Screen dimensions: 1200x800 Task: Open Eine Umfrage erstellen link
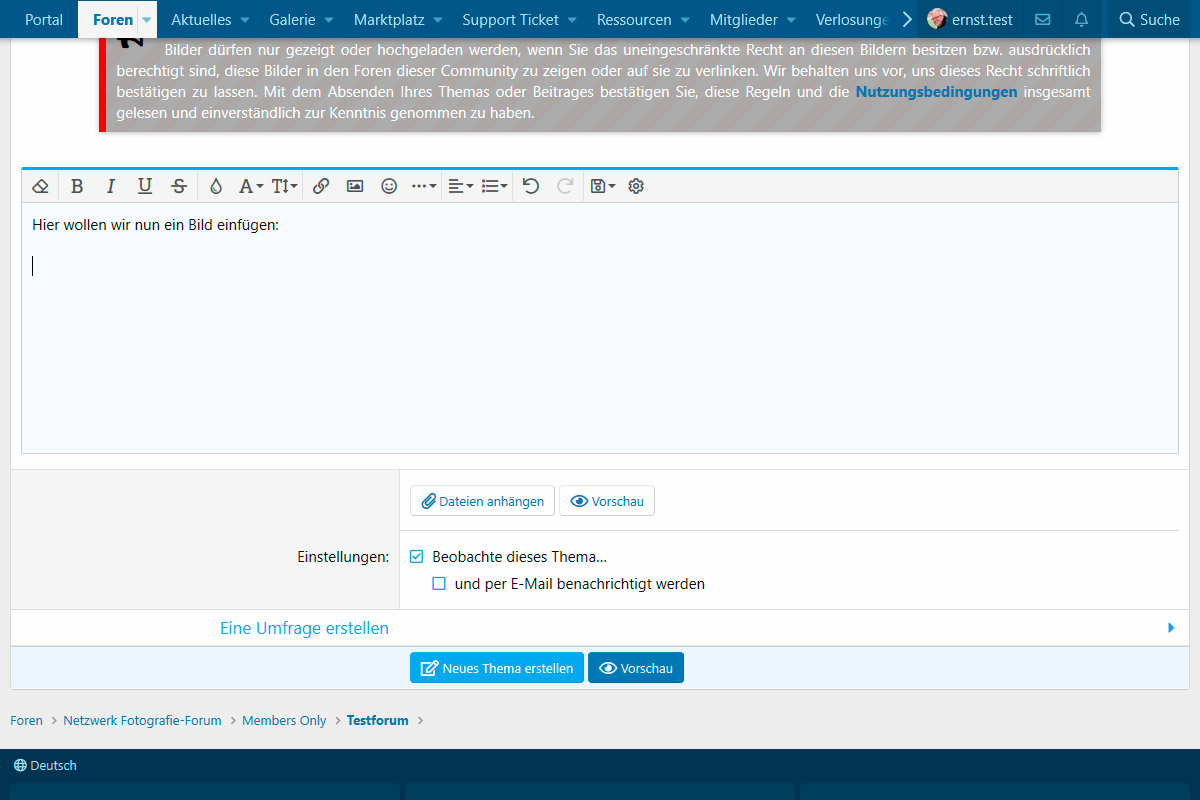(304, 628)
